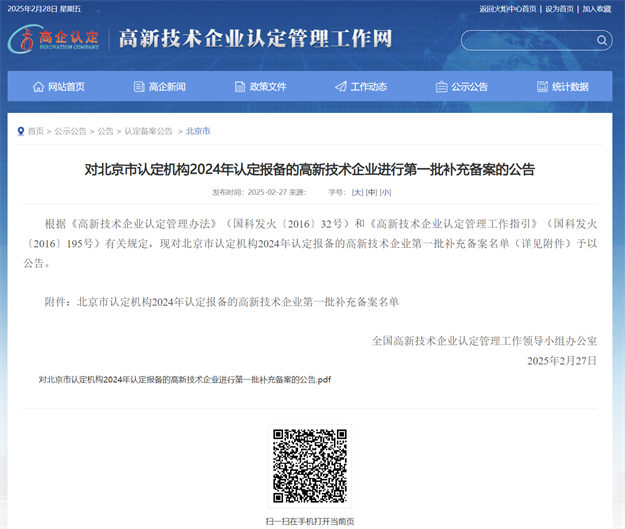The width and height of the screenshot is (625, 529).
Task: Click the 高企认定 site logo
Action: coord(55,40)
